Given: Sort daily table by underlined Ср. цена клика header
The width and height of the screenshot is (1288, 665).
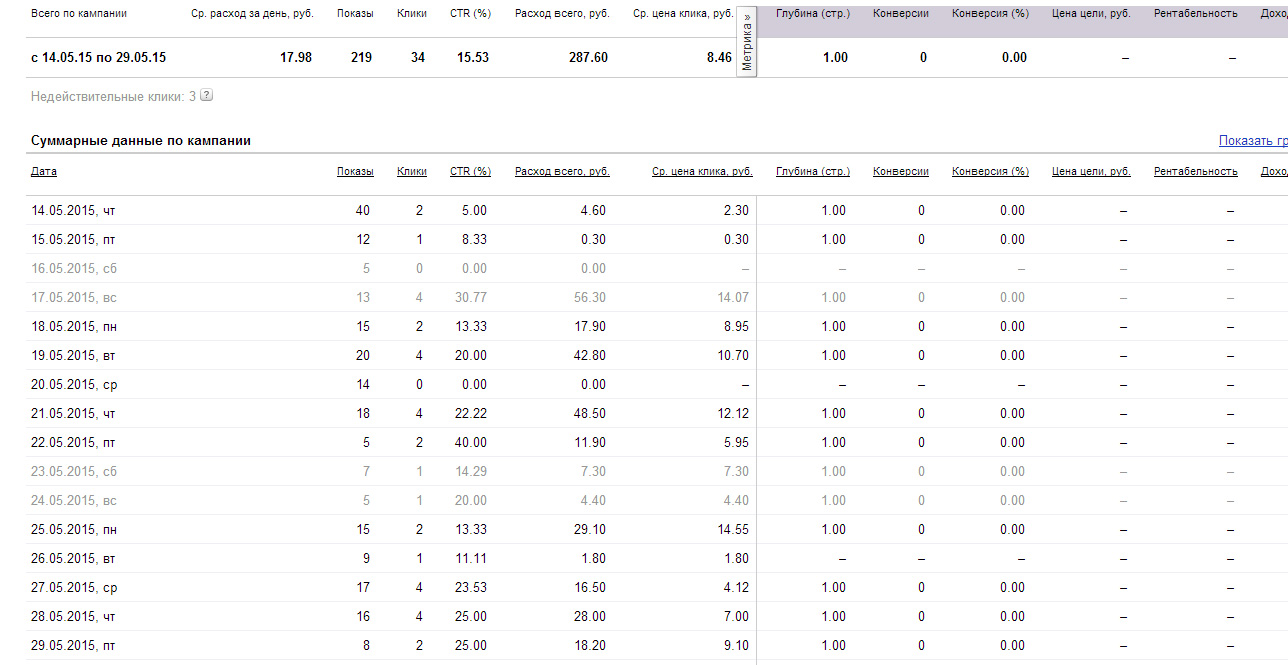Looking at the screenshot, I should [702, 171].
